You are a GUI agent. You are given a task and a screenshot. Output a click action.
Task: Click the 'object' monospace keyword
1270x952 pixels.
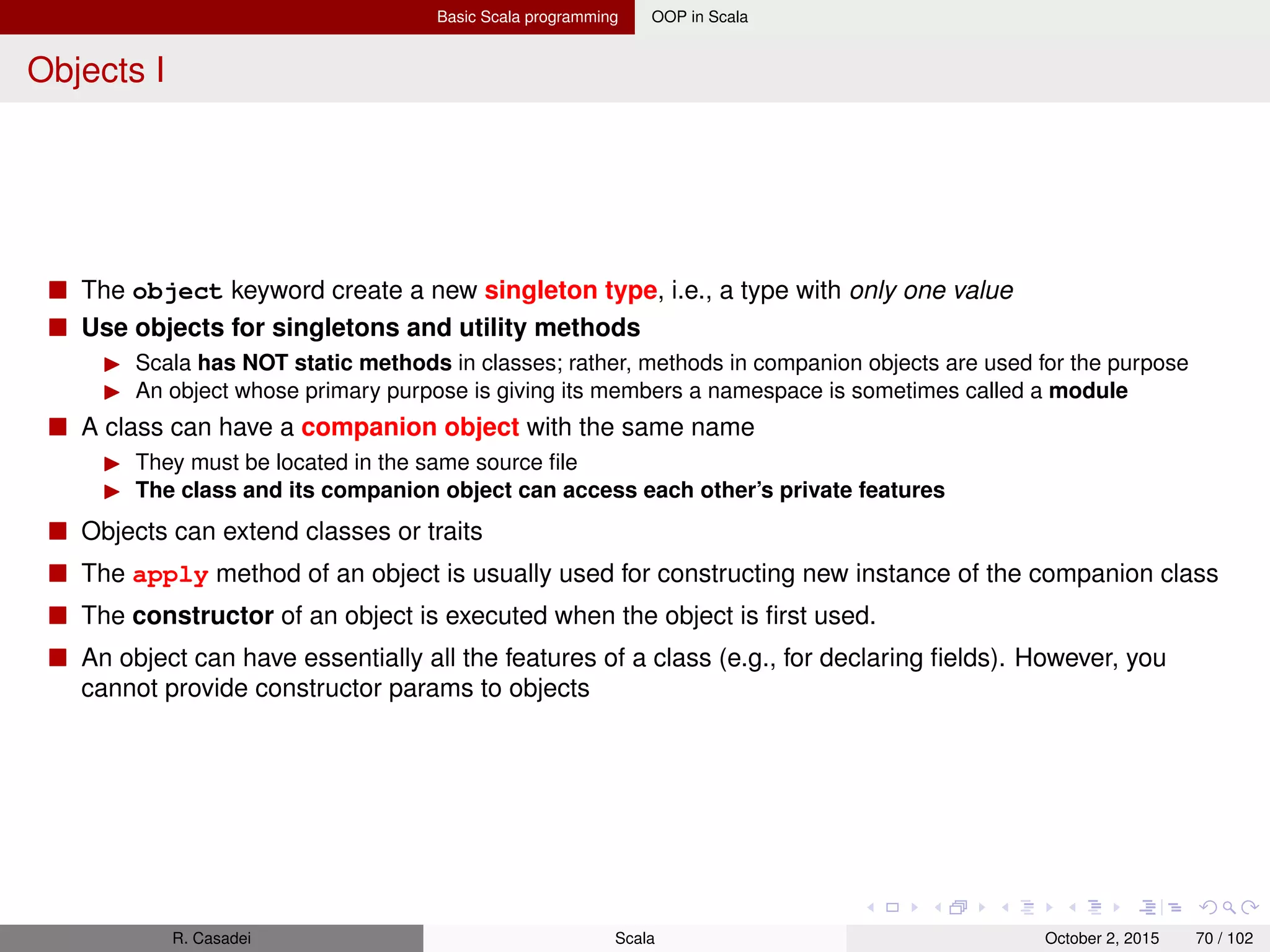pyautogui.click(x=177, y=291)
